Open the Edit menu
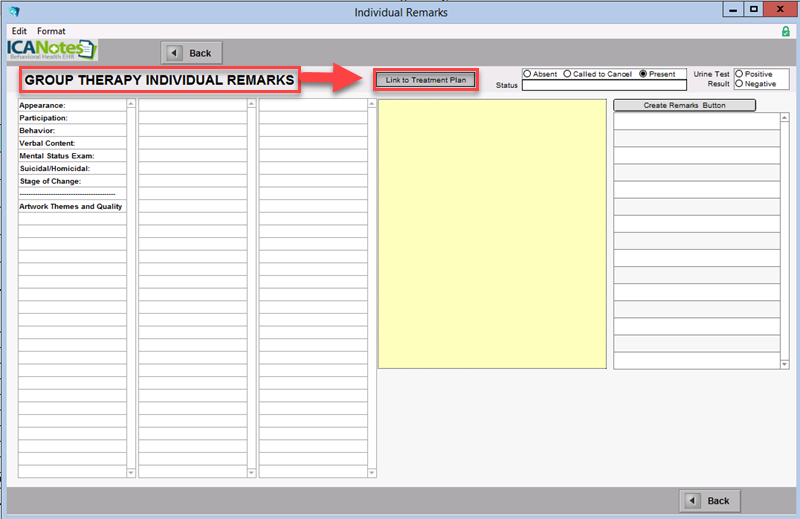This screenshot has width=800, height=519. tap(19, 31)
